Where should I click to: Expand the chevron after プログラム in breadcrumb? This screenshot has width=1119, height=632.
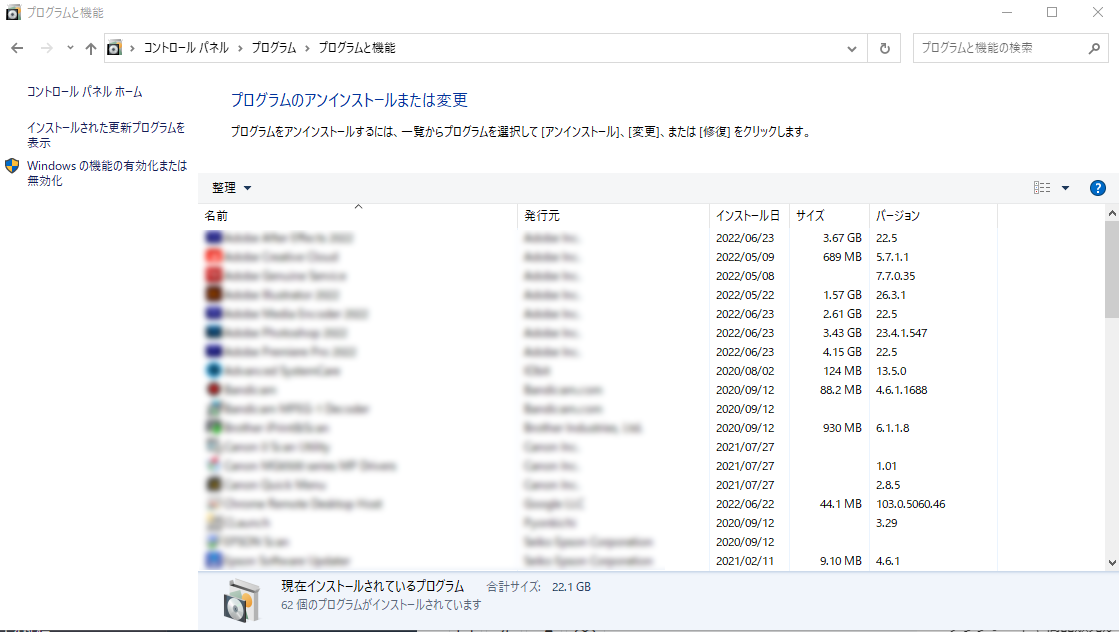[x=308, y=48]
